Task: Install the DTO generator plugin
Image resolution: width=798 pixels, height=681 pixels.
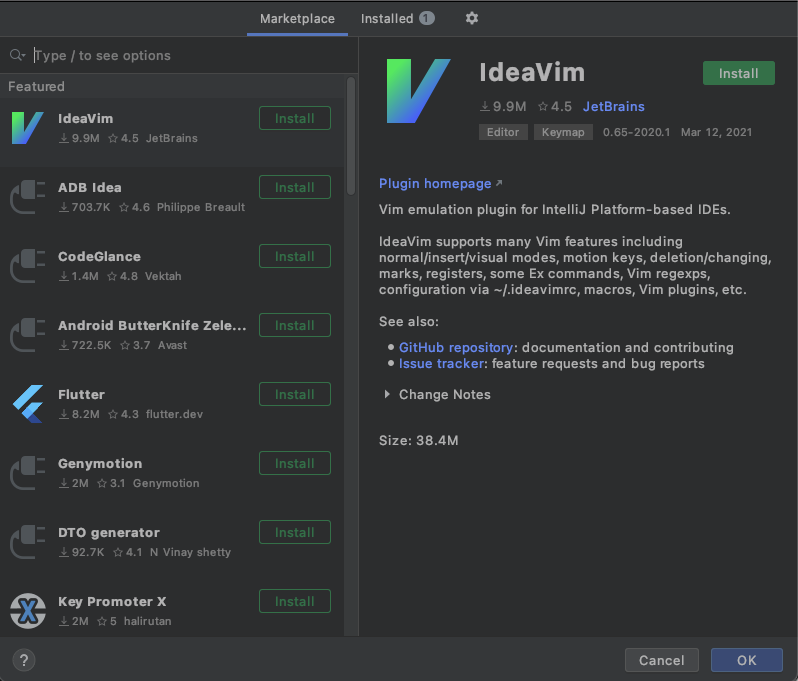Action: pyautogui.click(x=295, y=532)
